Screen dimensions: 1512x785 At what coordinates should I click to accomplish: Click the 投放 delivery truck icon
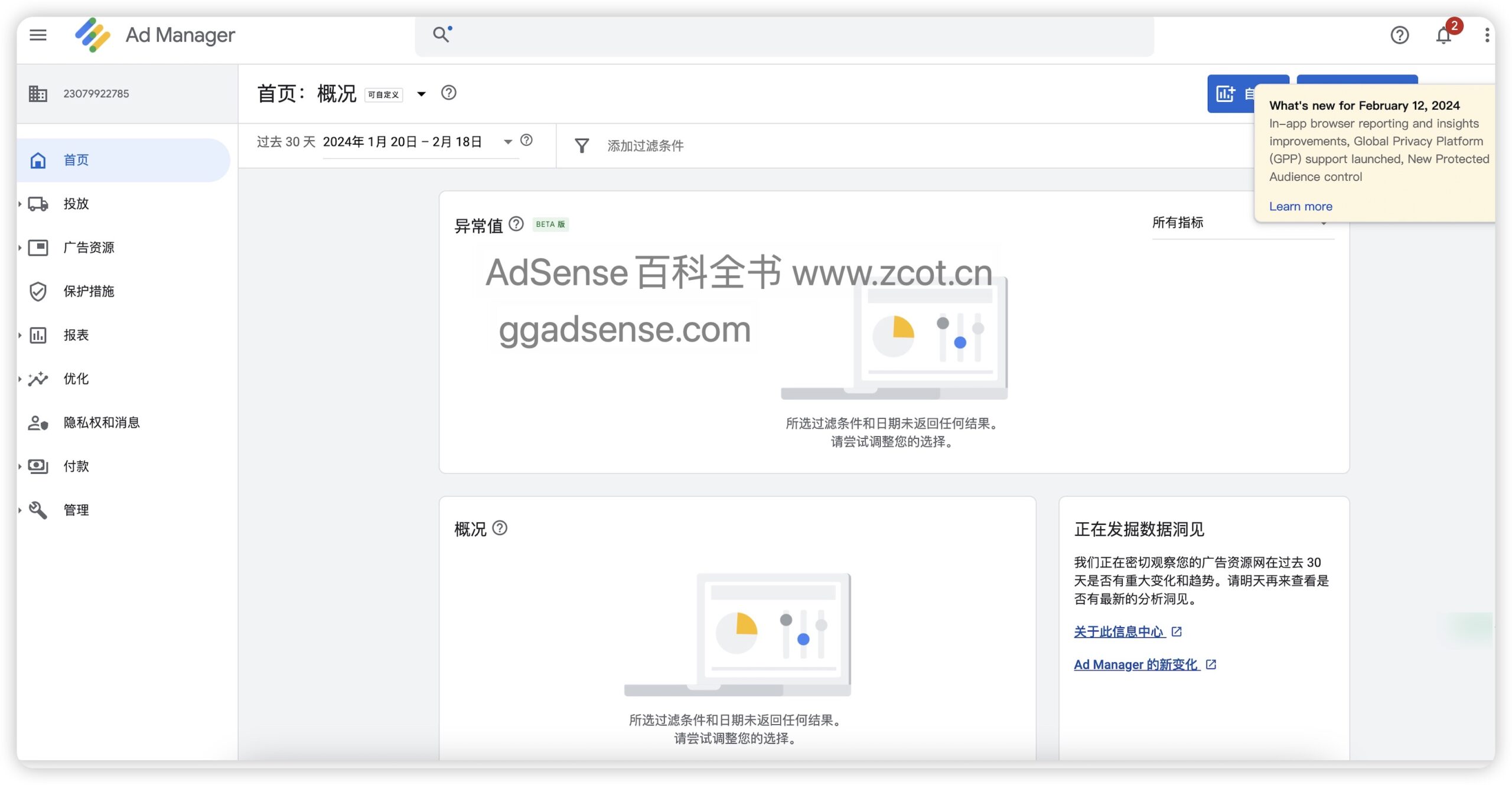[38, 204]
